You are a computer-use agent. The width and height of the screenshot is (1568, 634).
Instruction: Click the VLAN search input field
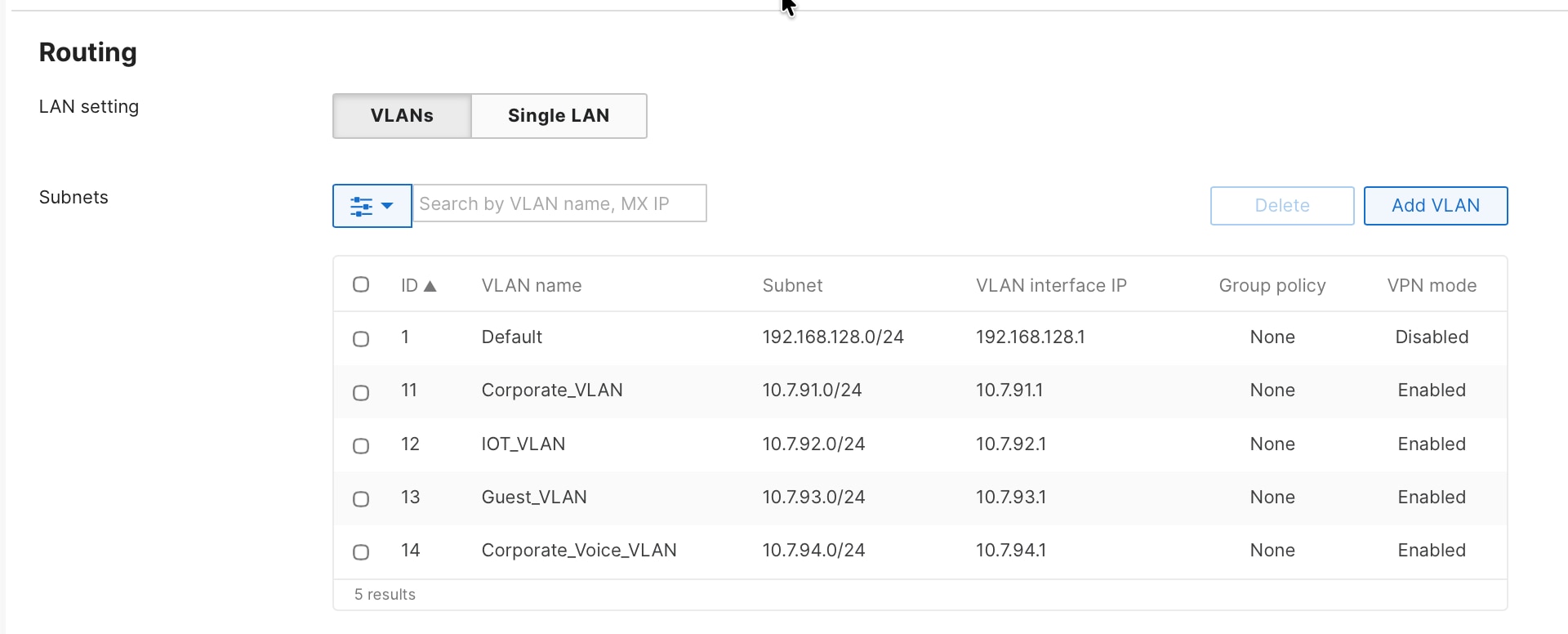(x=560, y=203)
